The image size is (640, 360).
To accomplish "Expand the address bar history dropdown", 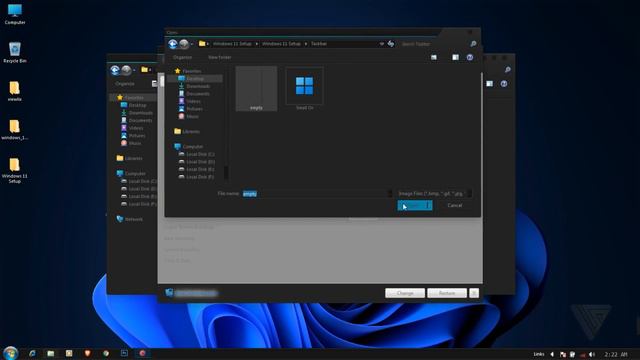I will (382, 44).
